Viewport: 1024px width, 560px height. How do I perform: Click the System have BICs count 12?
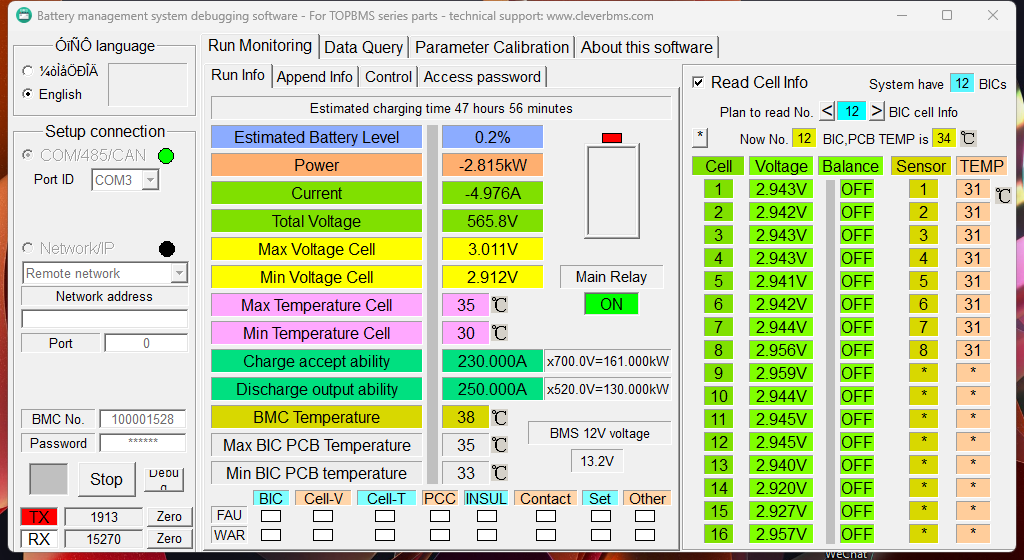tap(961, 84)
